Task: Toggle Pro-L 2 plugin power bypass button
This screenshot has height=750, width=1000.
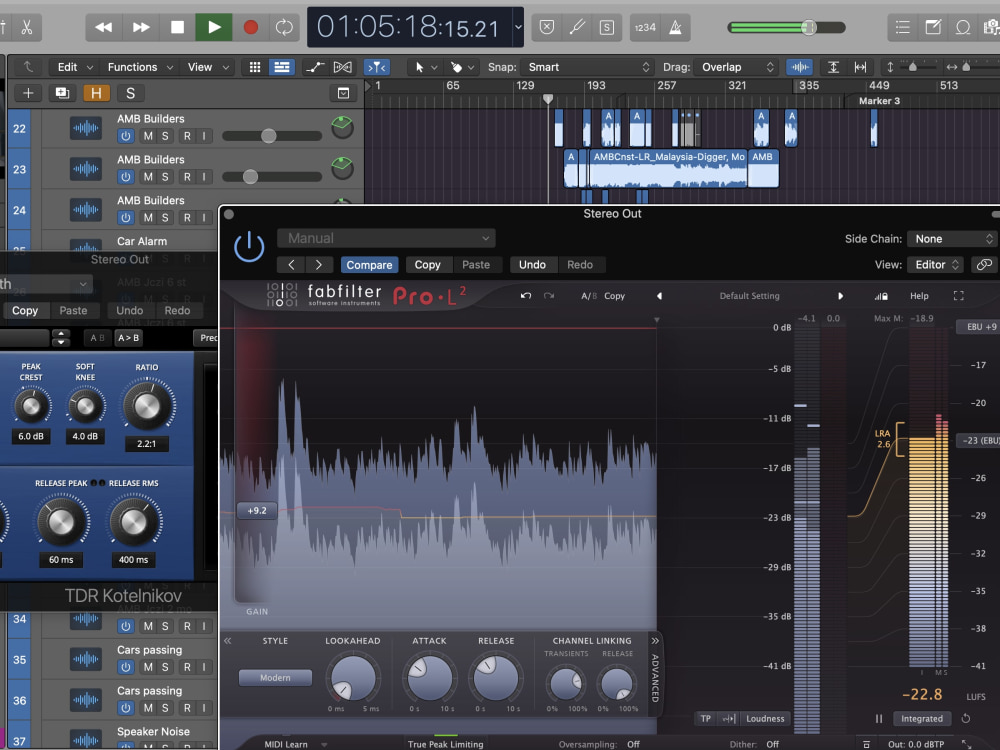Action: (x=249, y=247)
